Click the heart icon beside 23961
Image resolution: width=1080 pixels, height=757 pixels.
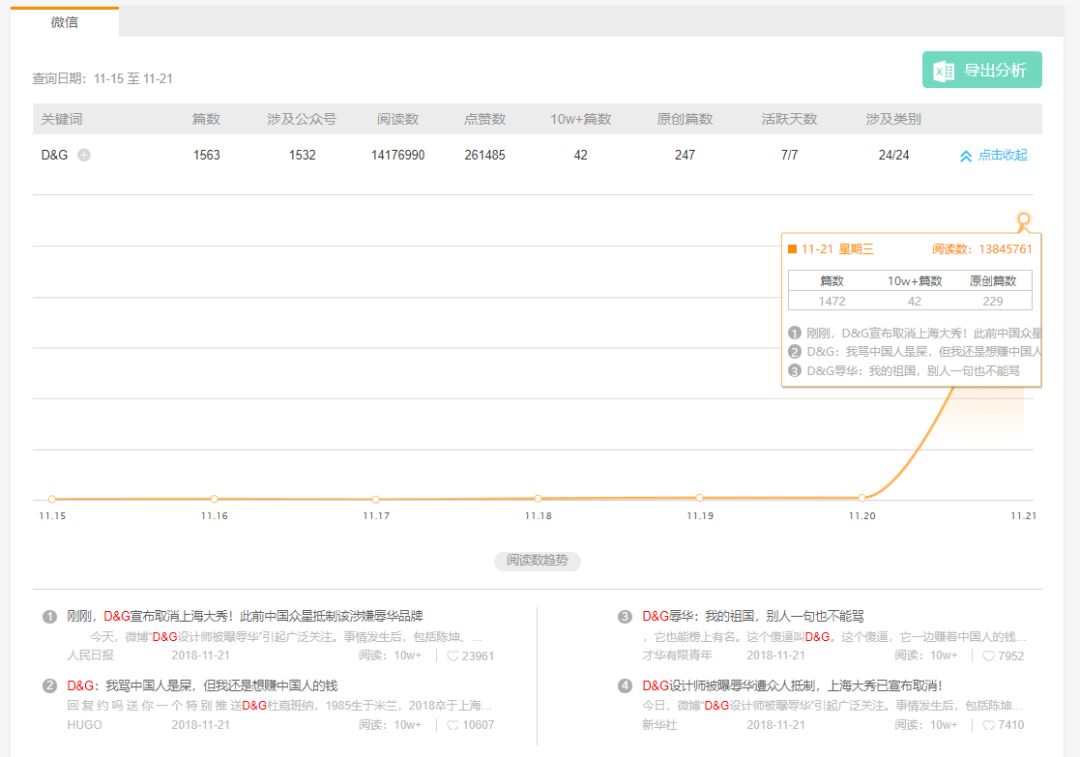click(453, 656)
